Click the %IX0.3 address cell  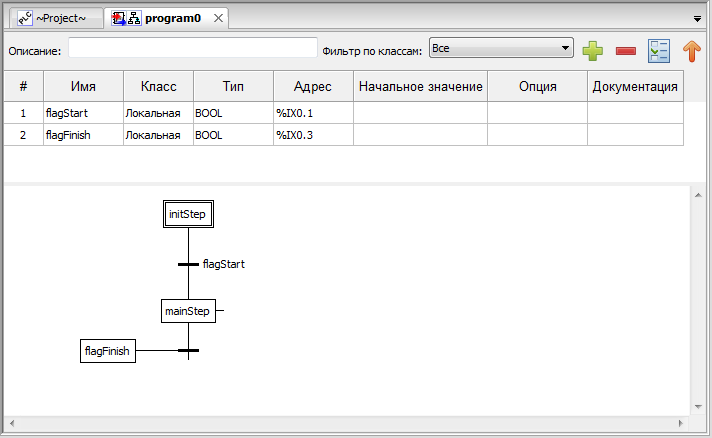(312, 135)
